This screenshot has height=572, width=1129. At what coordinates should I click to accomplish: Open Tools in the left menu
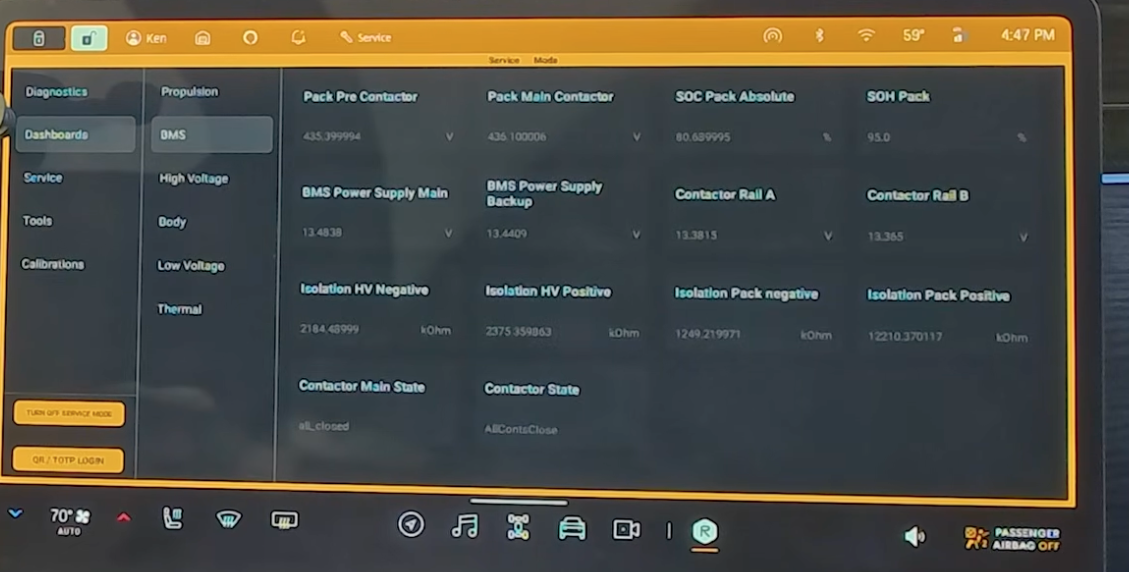[37, 220]
